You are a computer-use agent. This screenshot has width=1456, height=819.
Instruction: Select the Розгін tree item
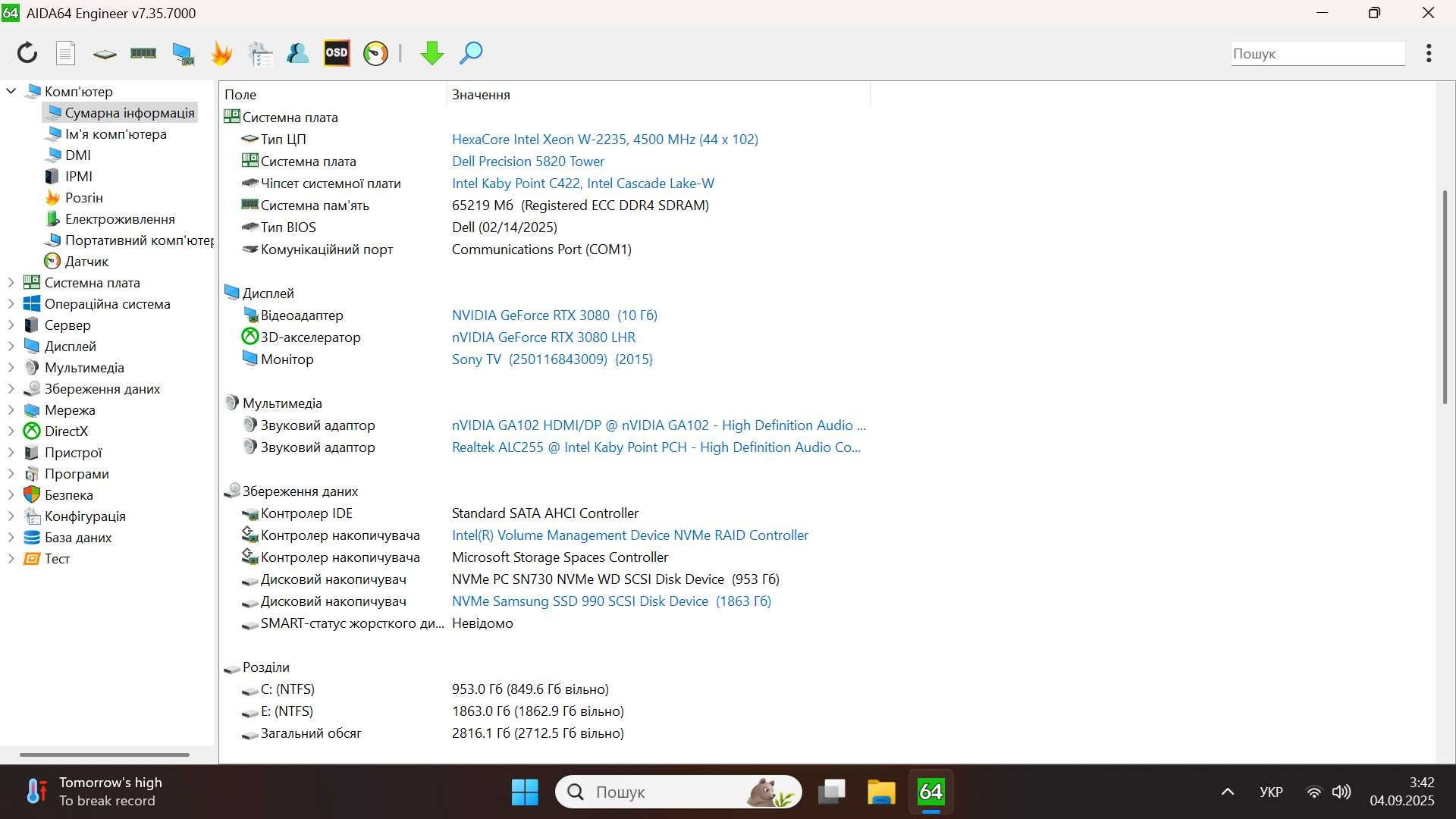coord(74,197)
